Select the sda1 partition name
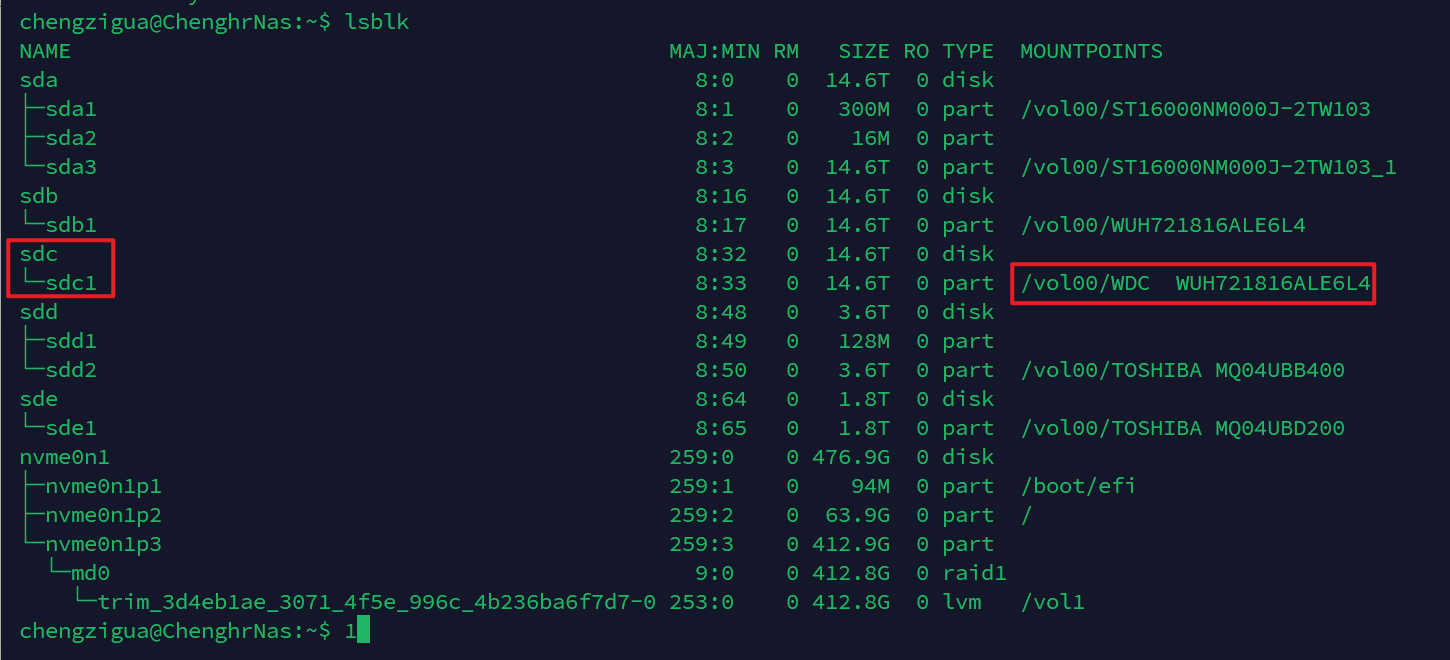The image size is (1450, 660). tap(71, 109)
